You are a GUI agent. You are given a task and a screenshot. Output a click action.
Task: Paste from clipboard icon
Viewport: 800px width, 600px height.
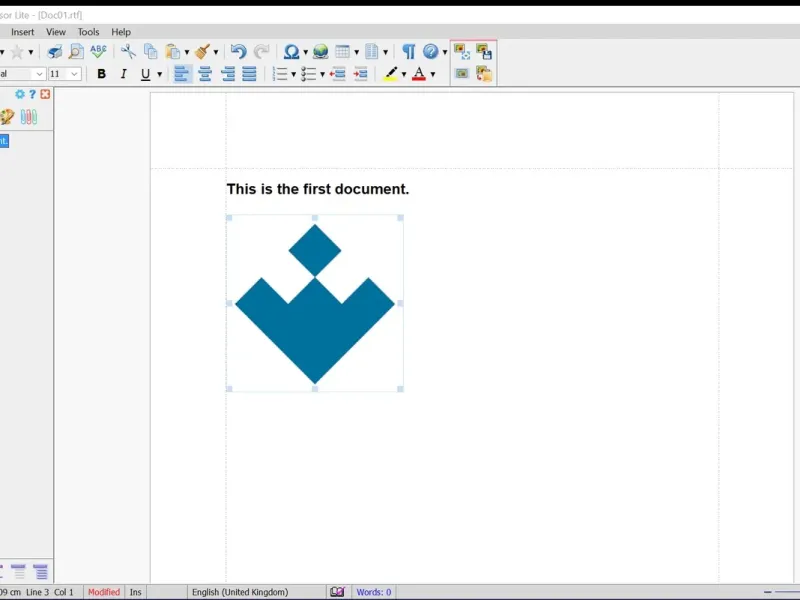(x=173, y=52)
